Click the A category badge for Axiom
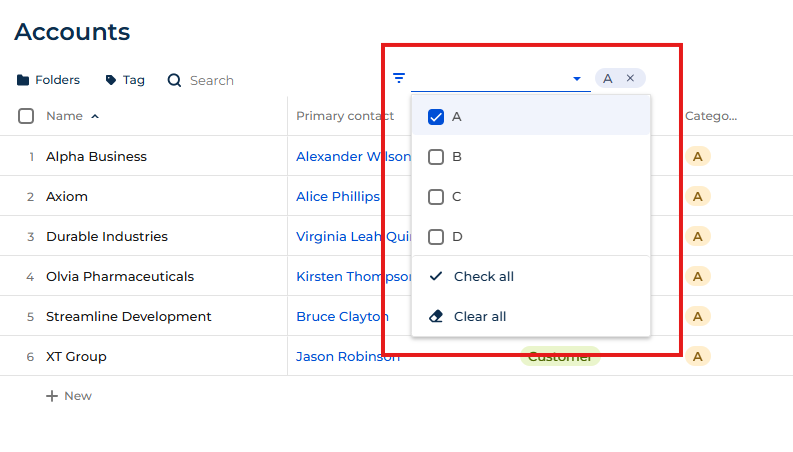Screen dimensions: 793x452 click(698, 196)
